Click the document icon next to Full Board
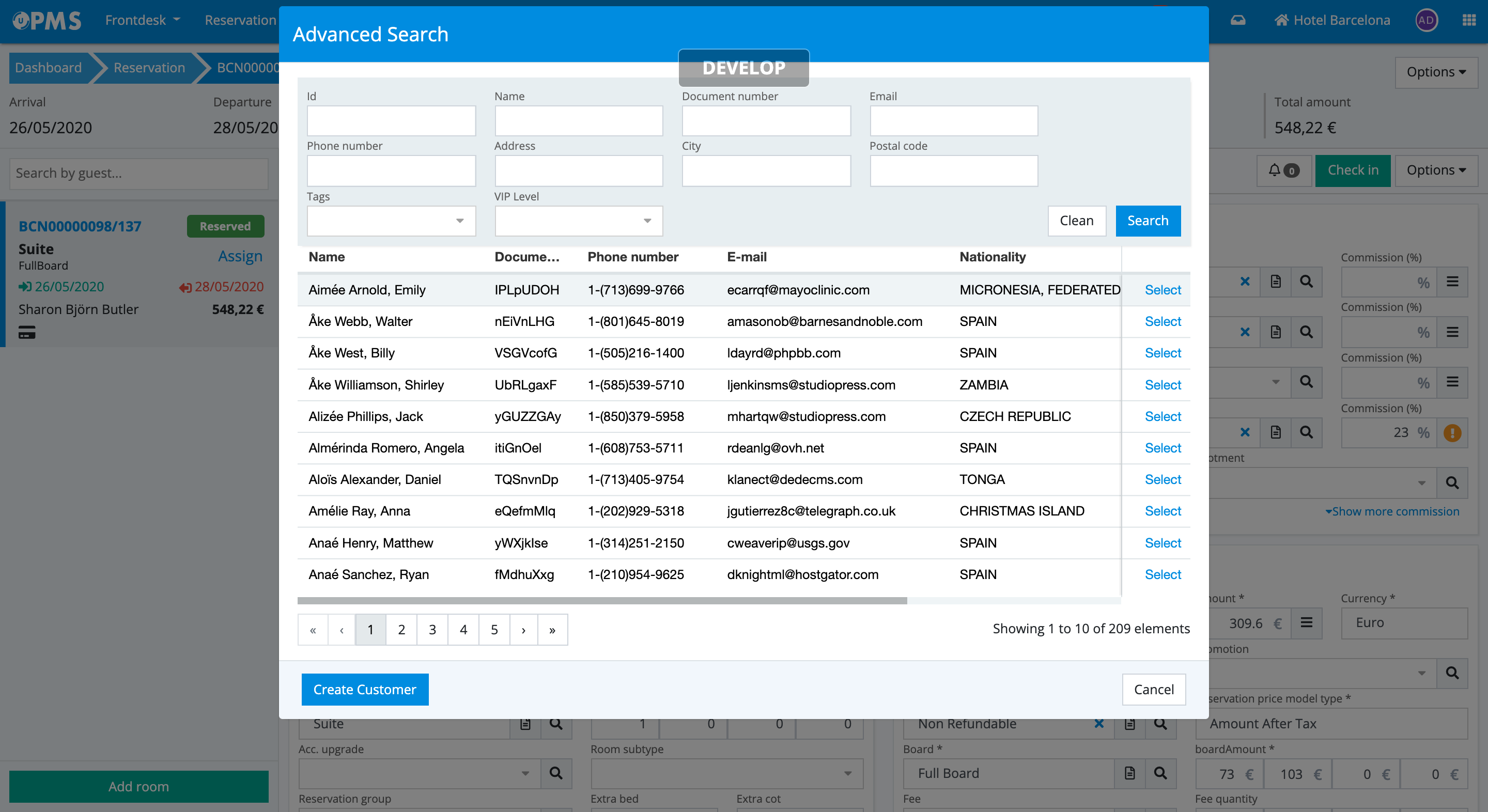 [1129, 773]
